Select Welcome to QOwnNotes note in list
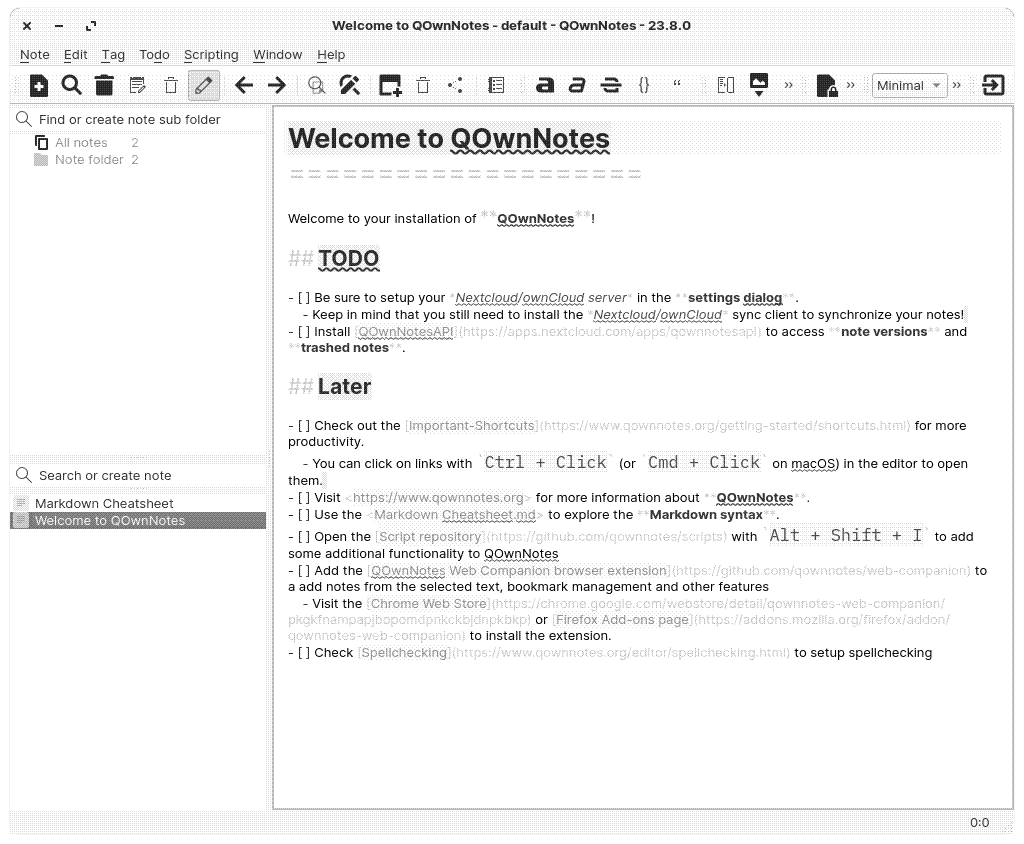1024x844 pixels. (x=138, y=521)
